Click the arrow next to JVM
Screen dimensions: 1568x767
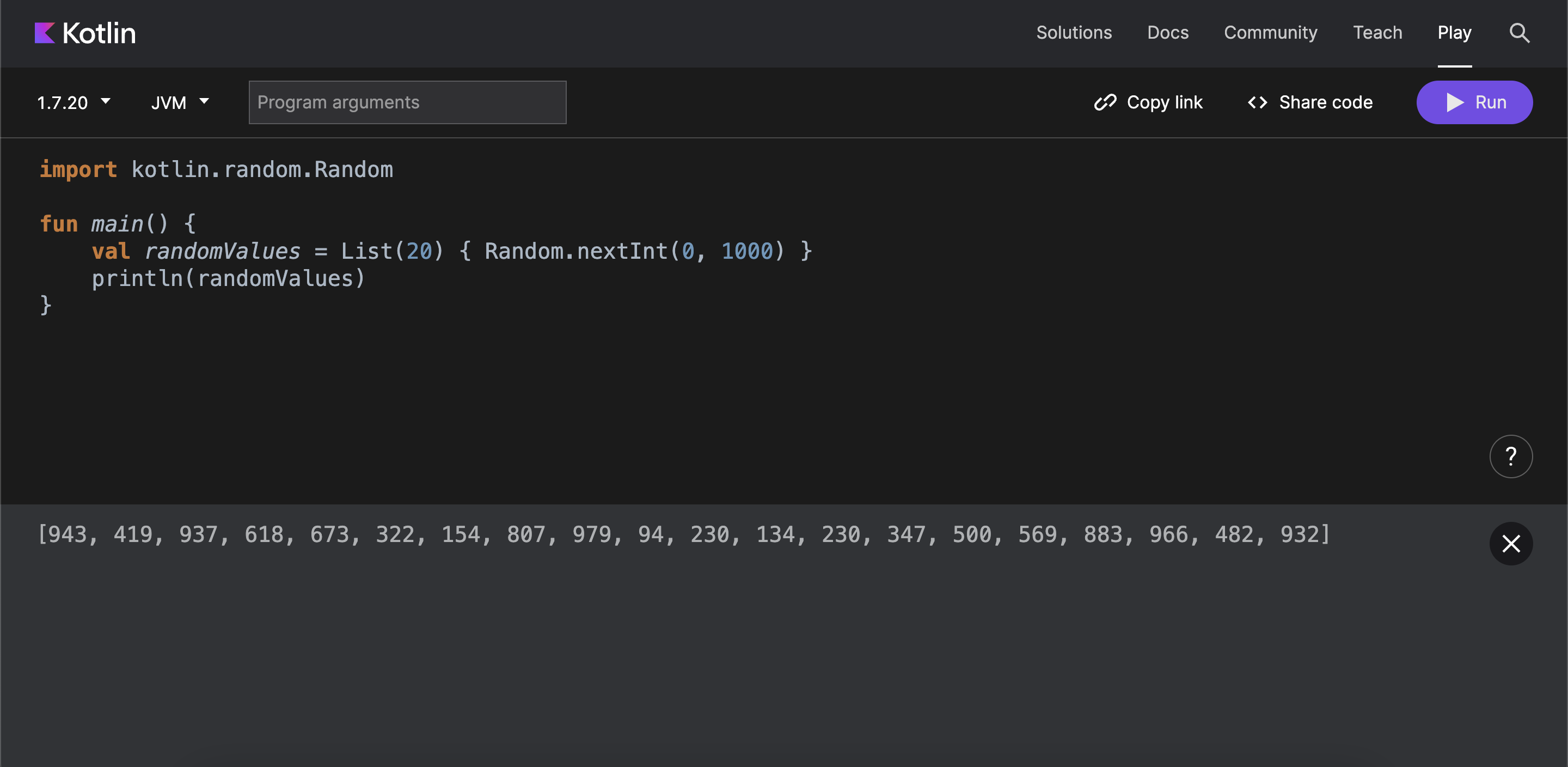[x=204, y=101]
